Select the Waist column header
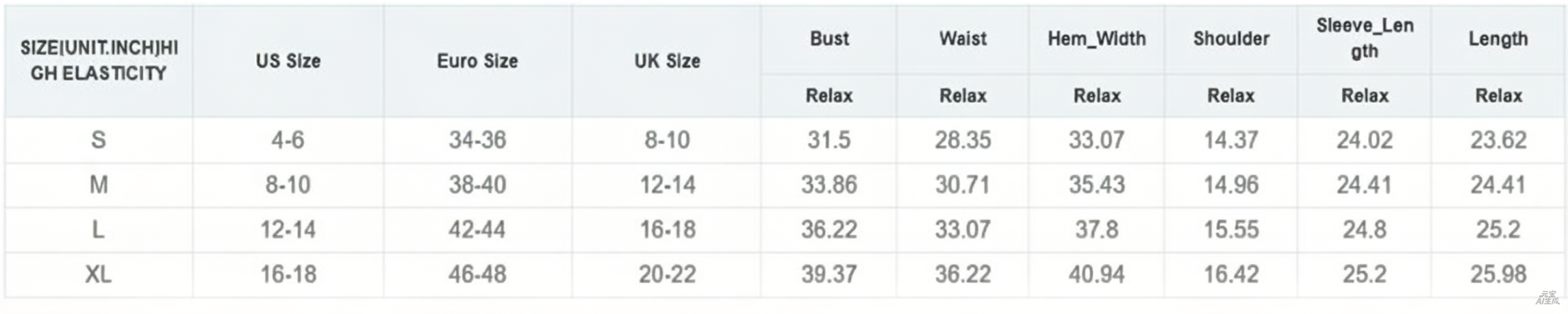Image resolution: width=1568 pixels, height=314 pixels. pos(963,38)
